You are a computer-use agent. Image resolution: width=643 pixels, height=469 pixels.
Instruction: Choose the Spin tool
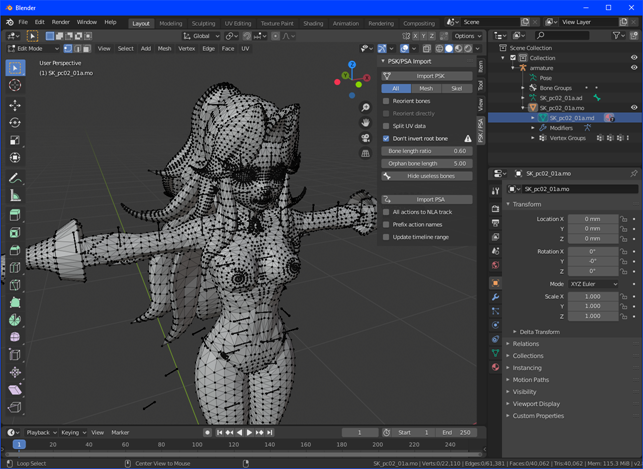(x=15, y=320)
